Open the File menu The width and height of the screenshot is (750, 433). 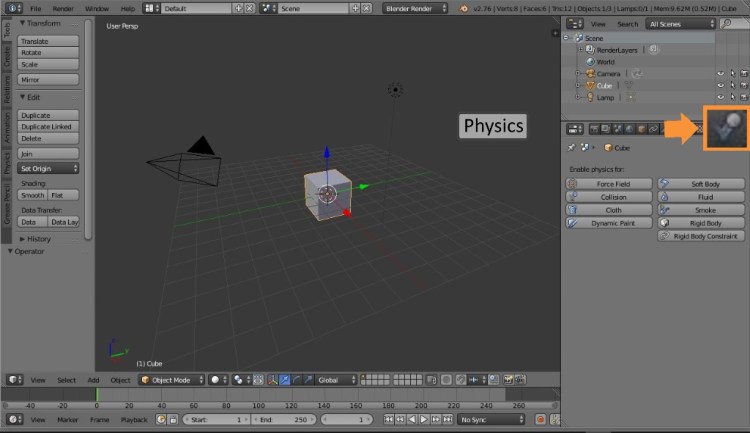[35, 8]
